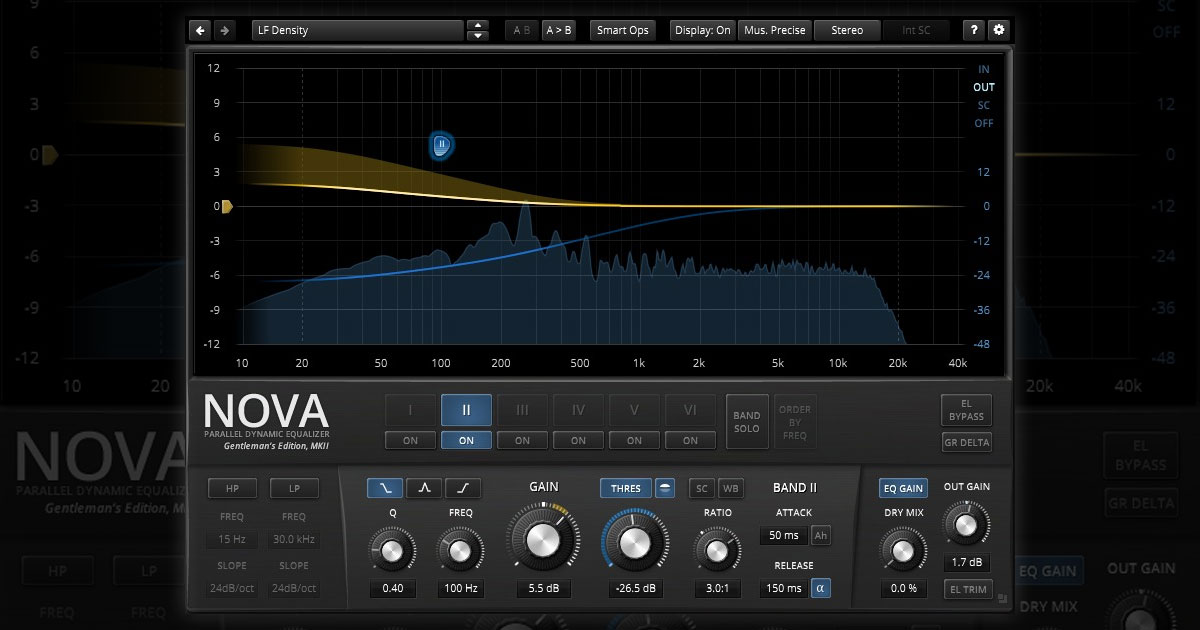Click the large GAIN knob
This screenshot has width=1200, height=630.
[x=543, y=540]
